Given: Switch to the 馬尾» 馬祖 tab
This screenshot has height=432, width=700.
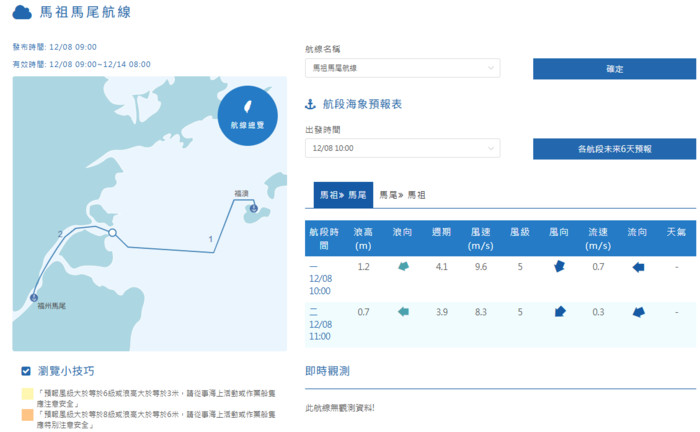Looking at the screenshot, I should [401, 195].
